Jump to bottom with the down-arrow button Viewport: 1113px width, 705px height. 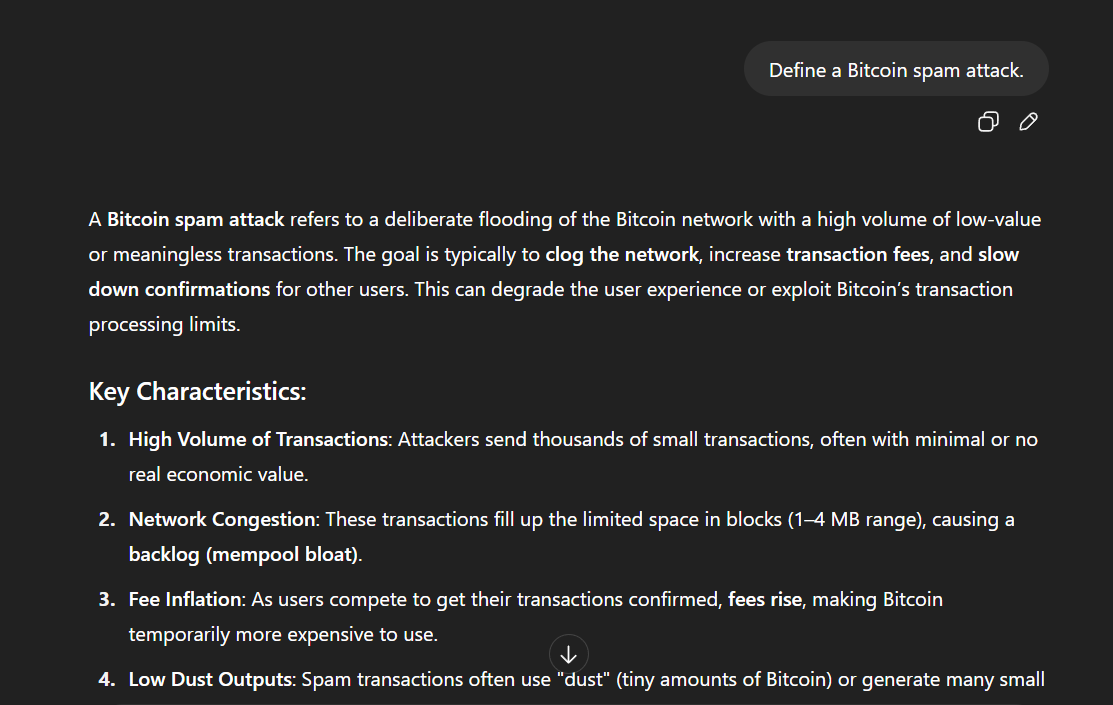[568, 654]
